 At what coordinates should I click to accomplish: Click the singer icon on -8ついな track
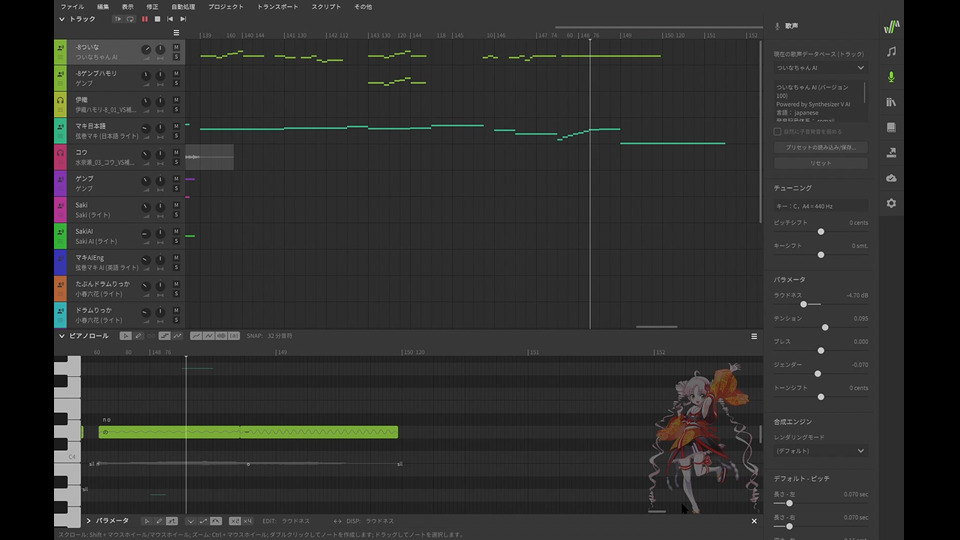click(60, 47)
